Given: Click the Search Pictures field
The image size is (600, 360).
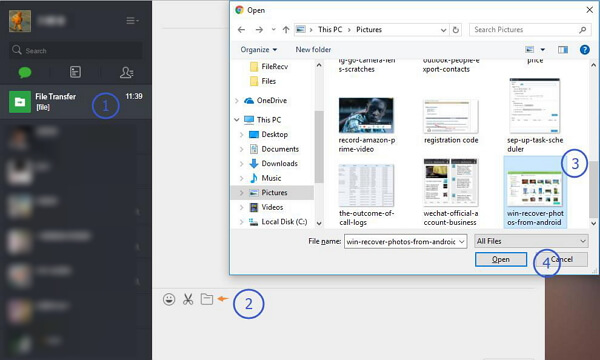Looking at the screenshot, I should pyautogui.click(x=530, y=29).
